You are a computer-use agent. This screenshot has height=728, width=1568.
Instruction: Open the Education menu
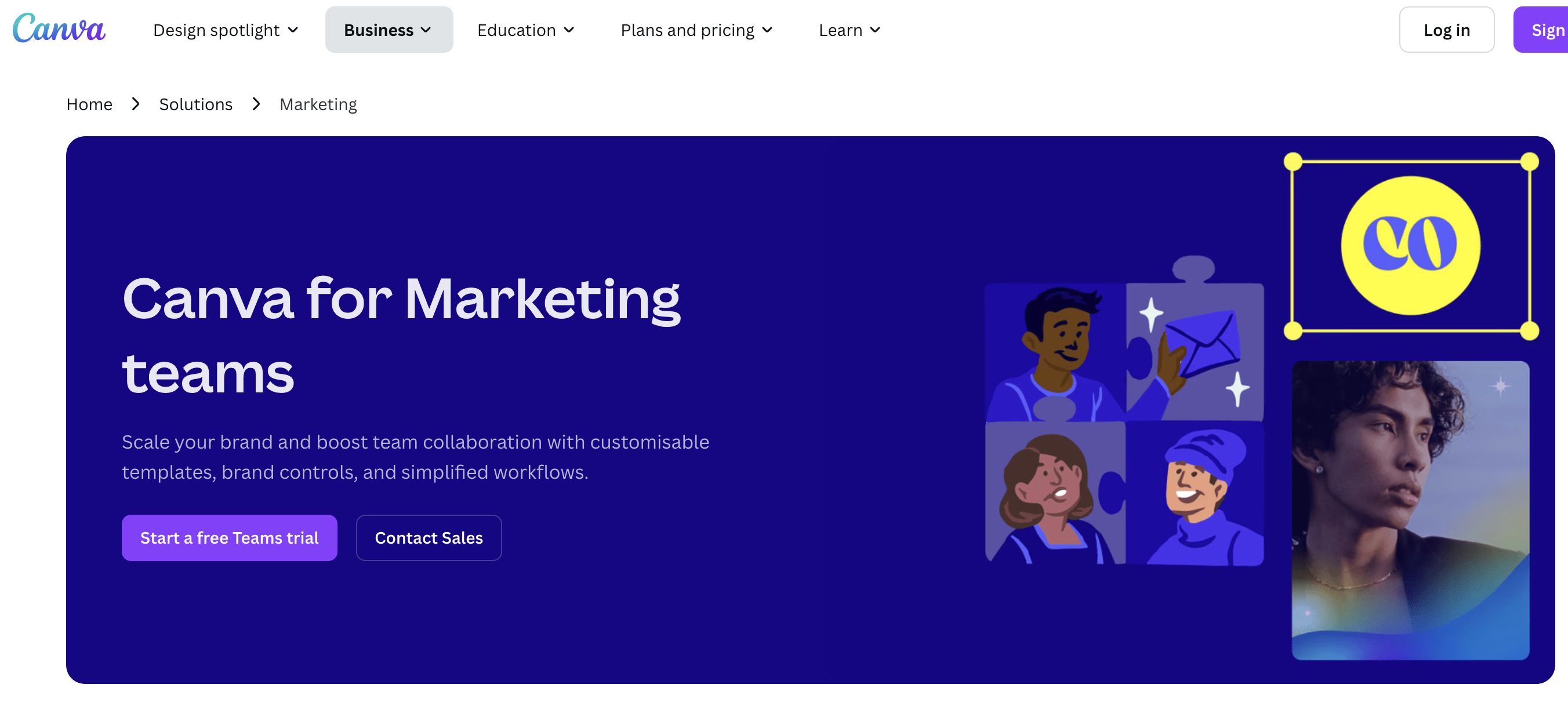coord(526,30)
